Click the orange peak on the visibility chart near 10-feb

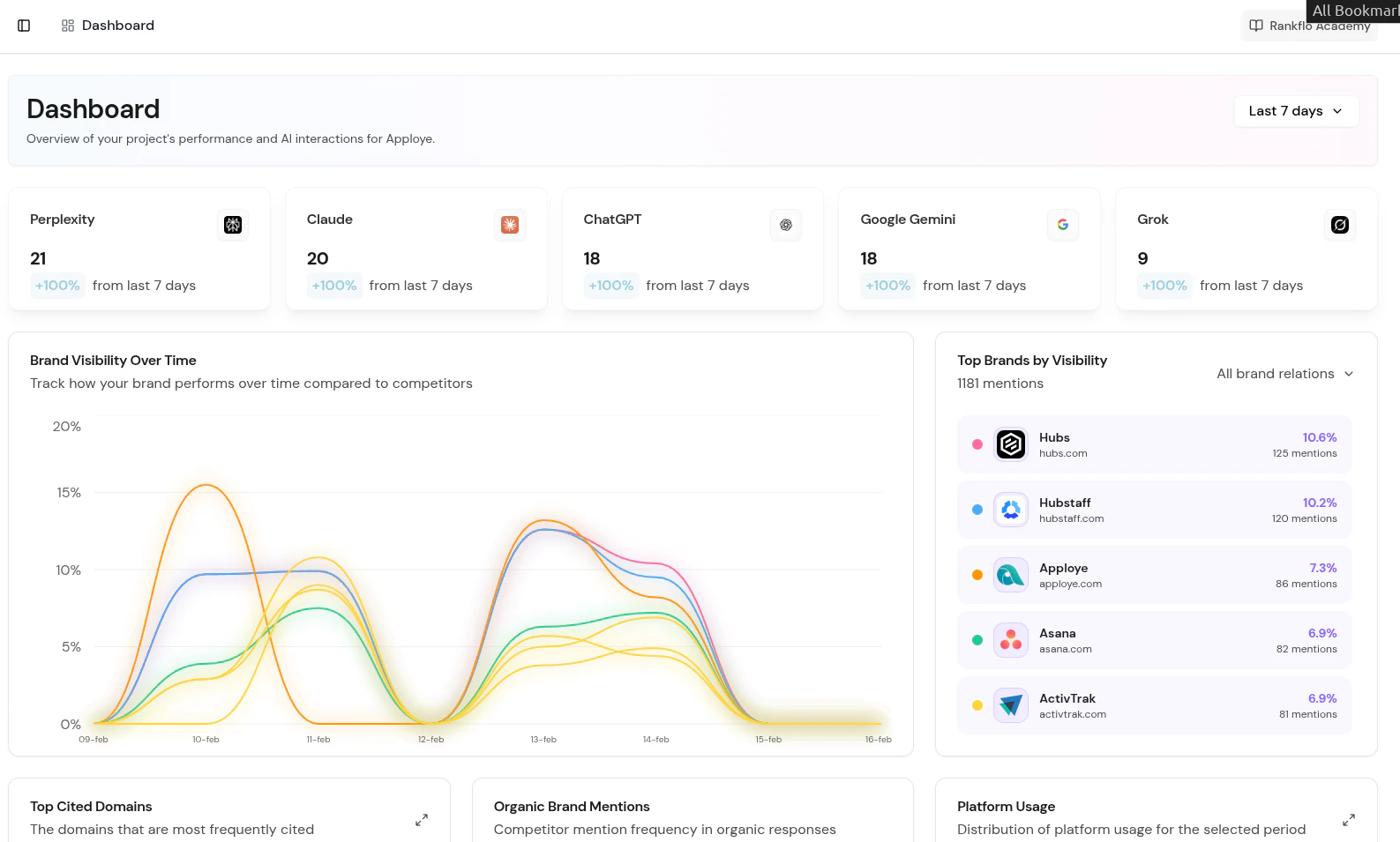[x=206, y=485]
